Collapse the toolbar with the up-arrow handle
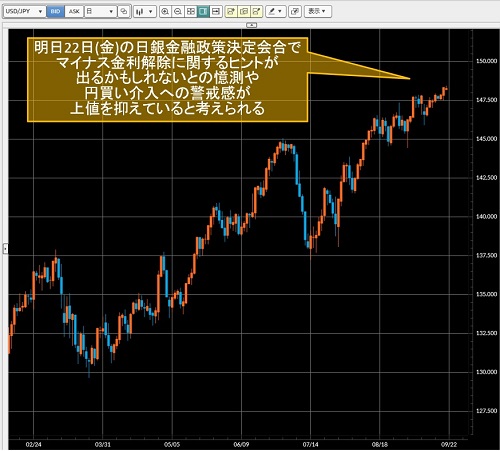 click(x=252, y=25)
